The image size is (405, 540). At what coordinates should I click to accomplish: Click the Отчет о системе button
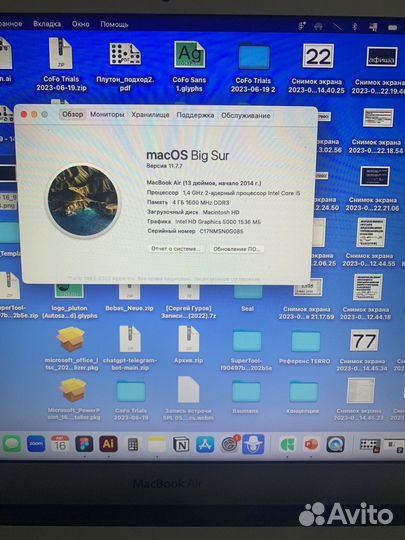176,248
